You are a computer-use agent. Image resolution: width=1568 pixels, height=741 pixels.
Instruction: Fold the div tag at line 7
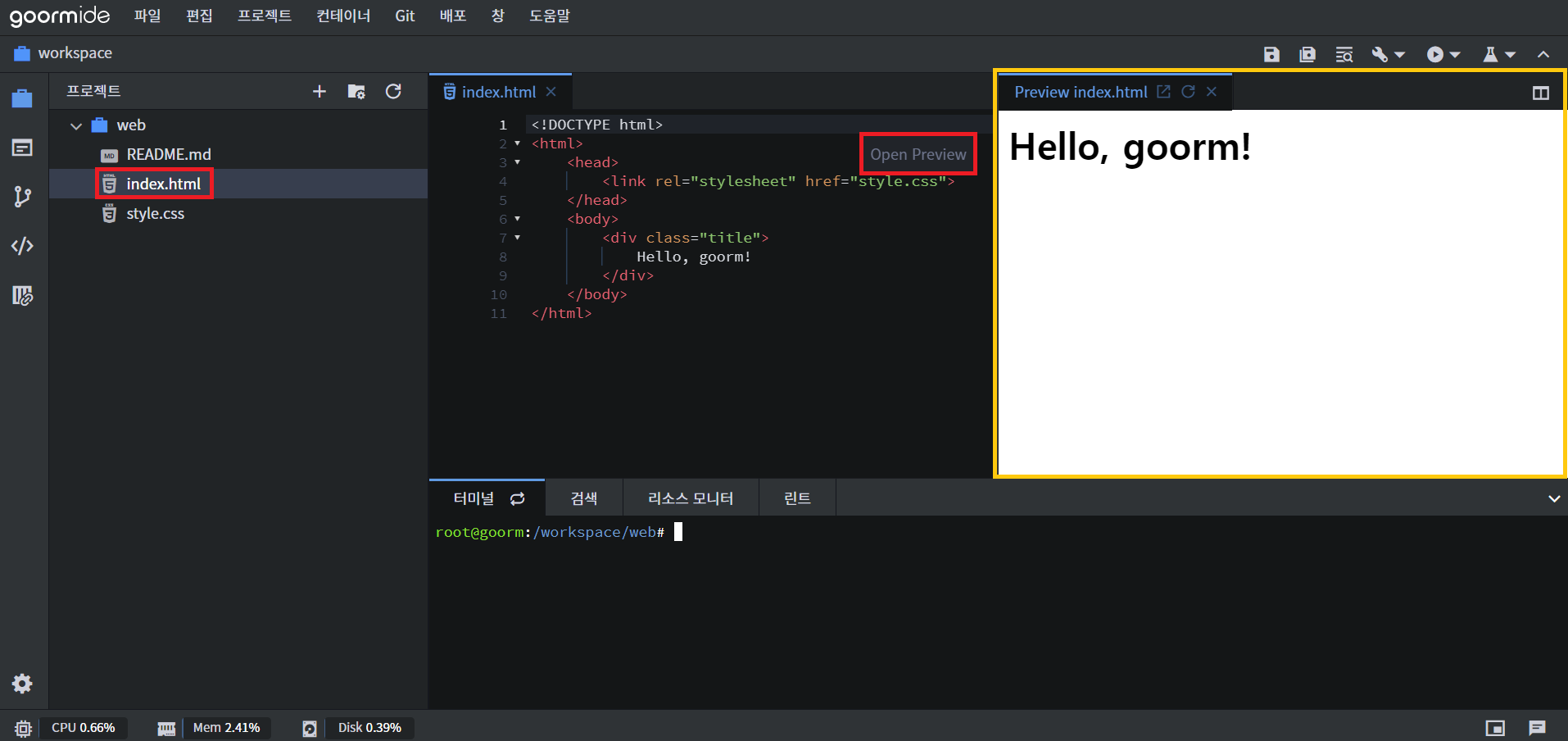[517, 238]
